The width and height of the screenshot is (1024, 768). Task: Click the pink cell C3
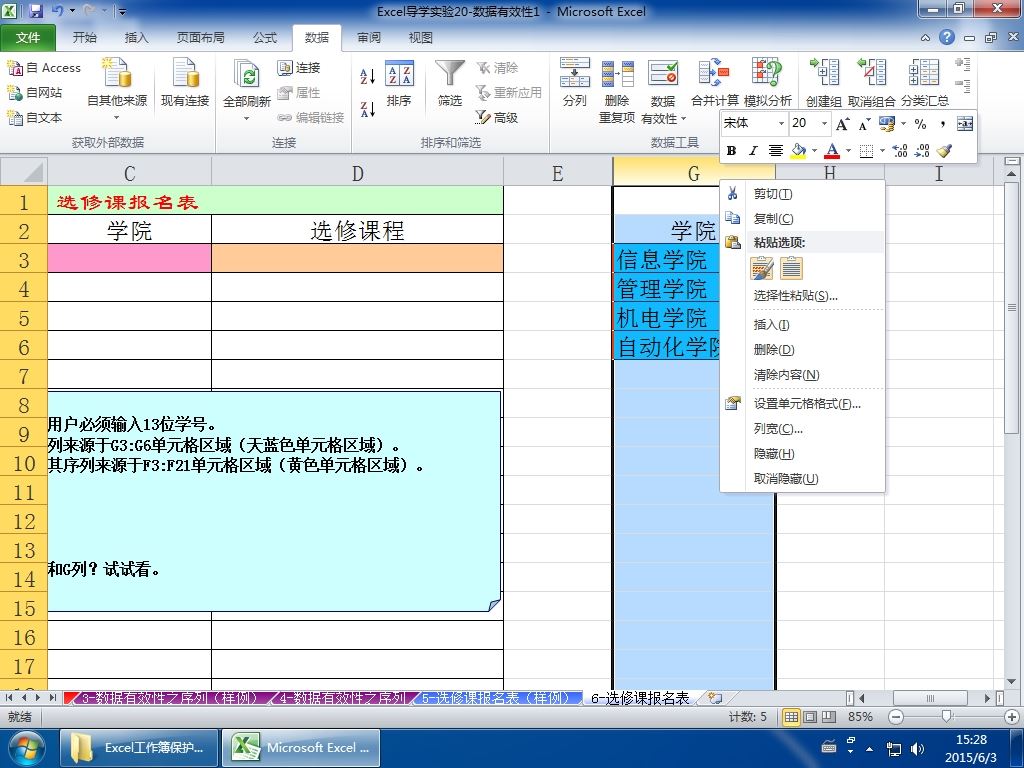(129, 258)
